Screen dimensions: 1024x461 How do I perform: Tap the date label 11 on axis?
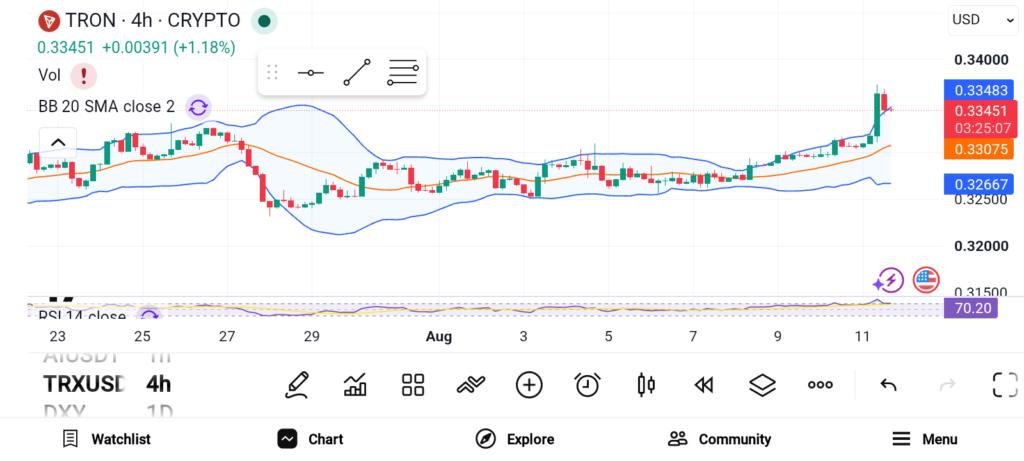click(x=863, y=337)
